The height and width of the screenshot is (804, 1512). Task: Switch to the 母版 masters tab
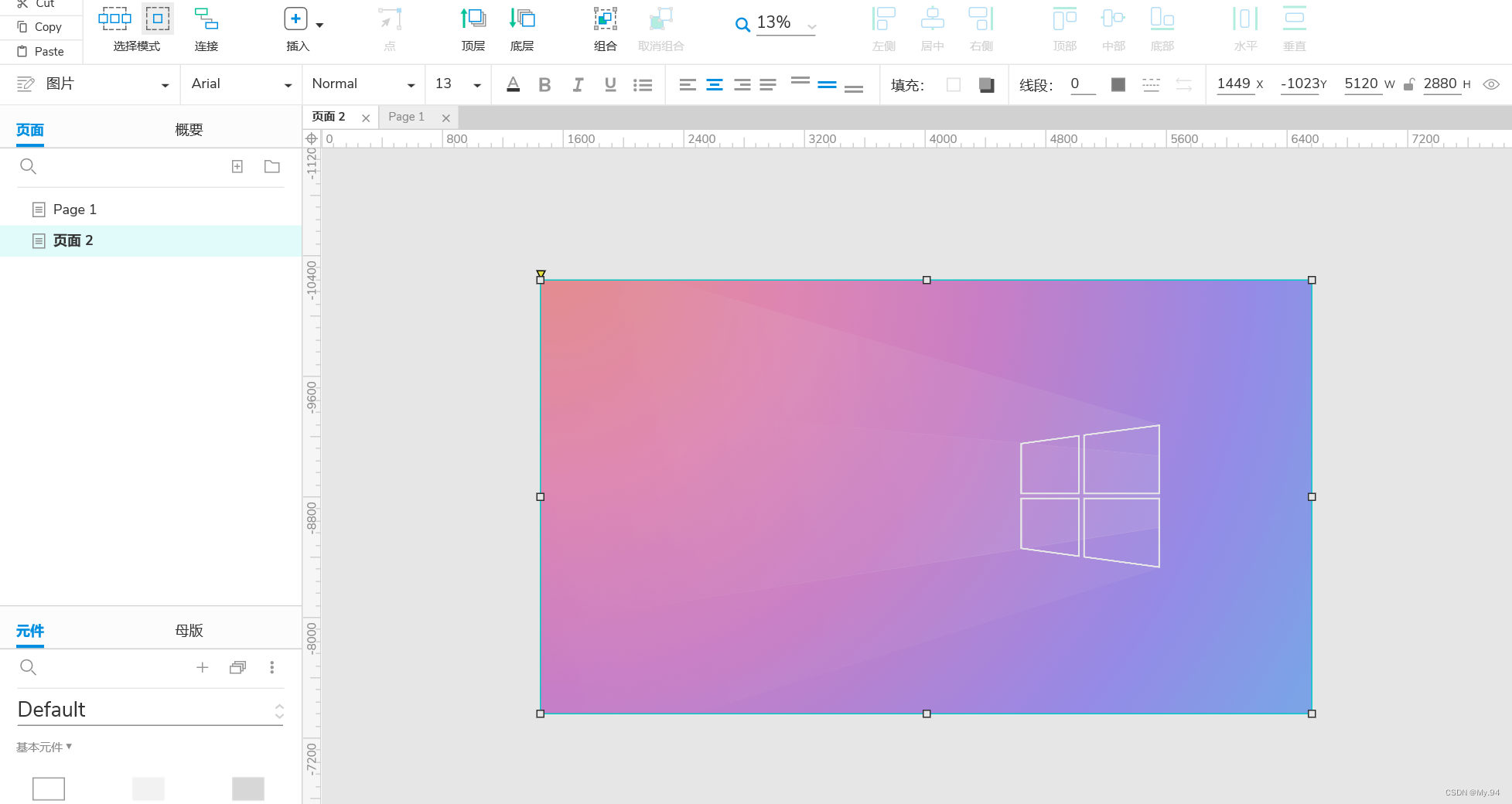tap(189, 631)
